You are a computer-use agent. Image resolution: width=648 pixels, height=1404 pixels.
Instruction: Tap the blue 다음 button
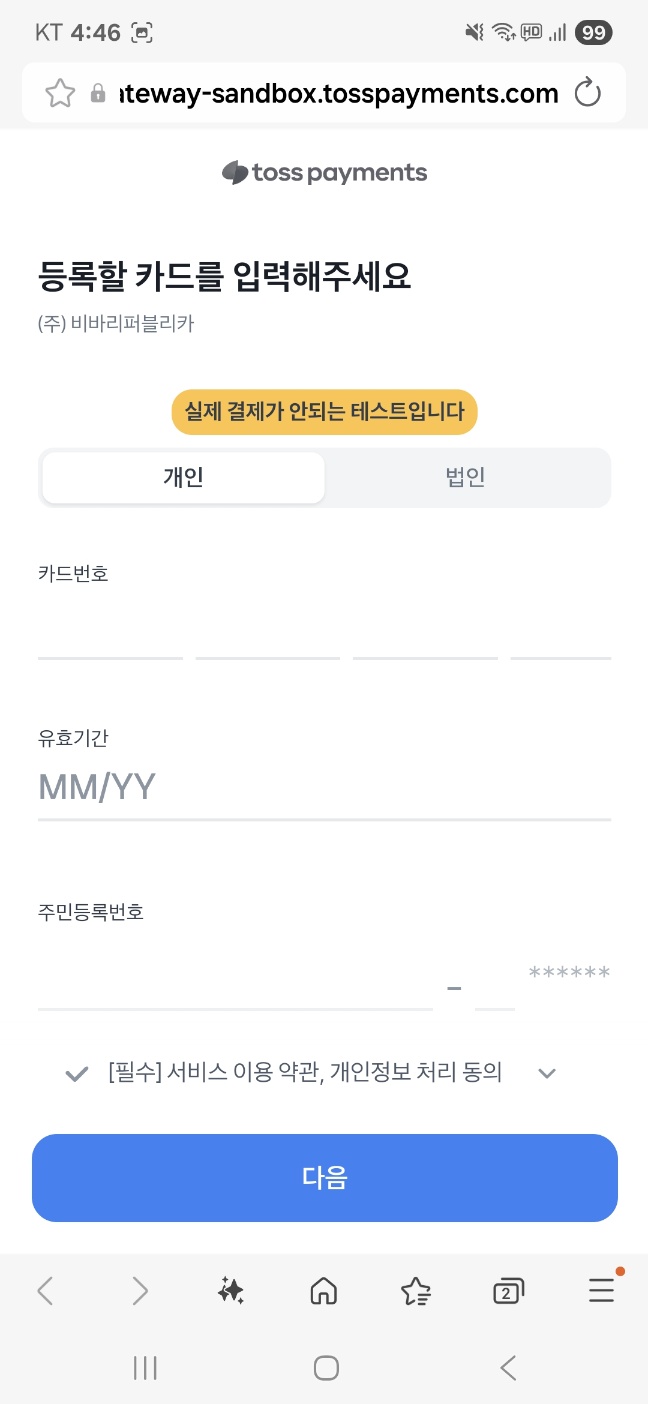325,1178
